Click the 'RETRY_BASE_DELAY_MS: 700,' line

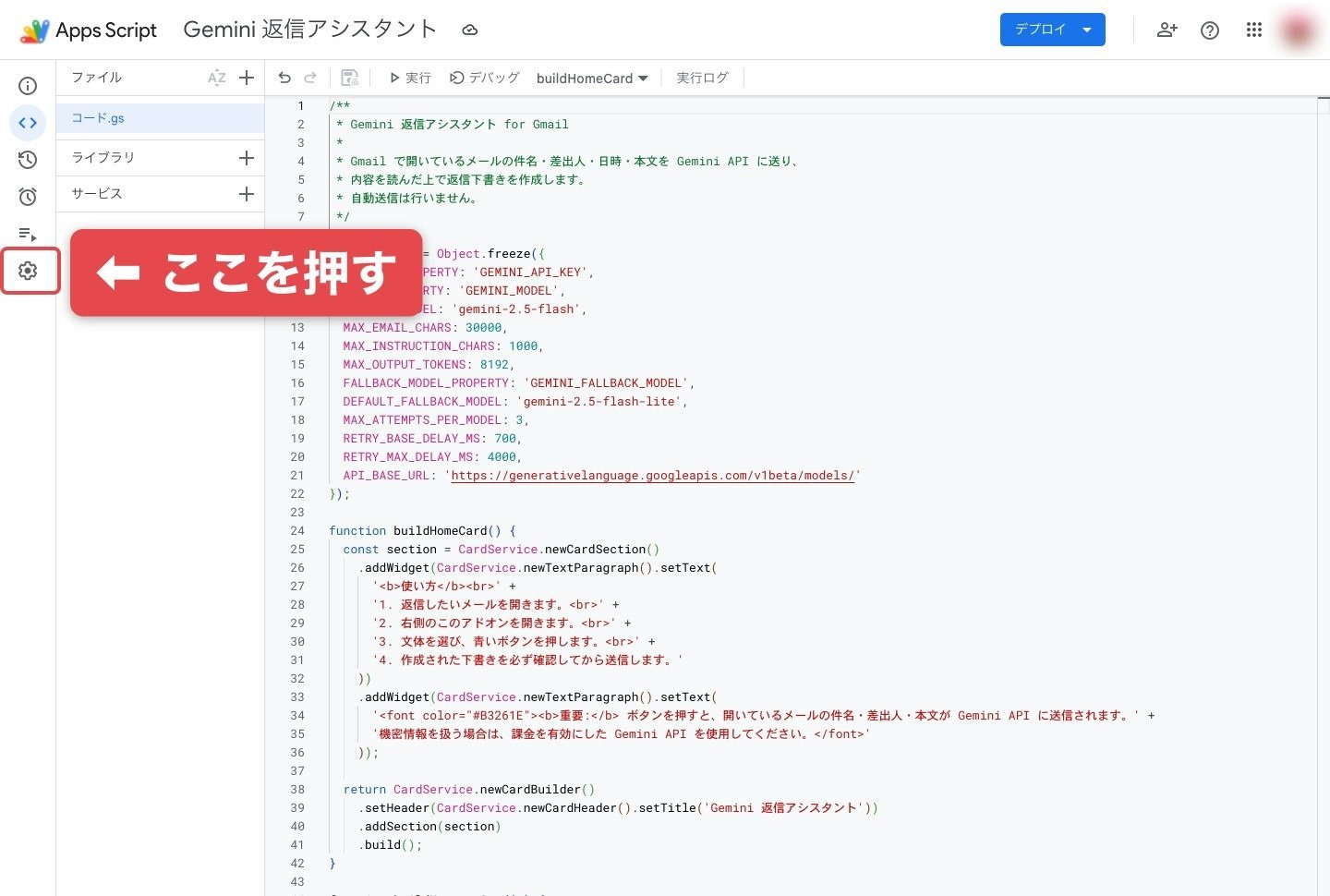(432, 439)
